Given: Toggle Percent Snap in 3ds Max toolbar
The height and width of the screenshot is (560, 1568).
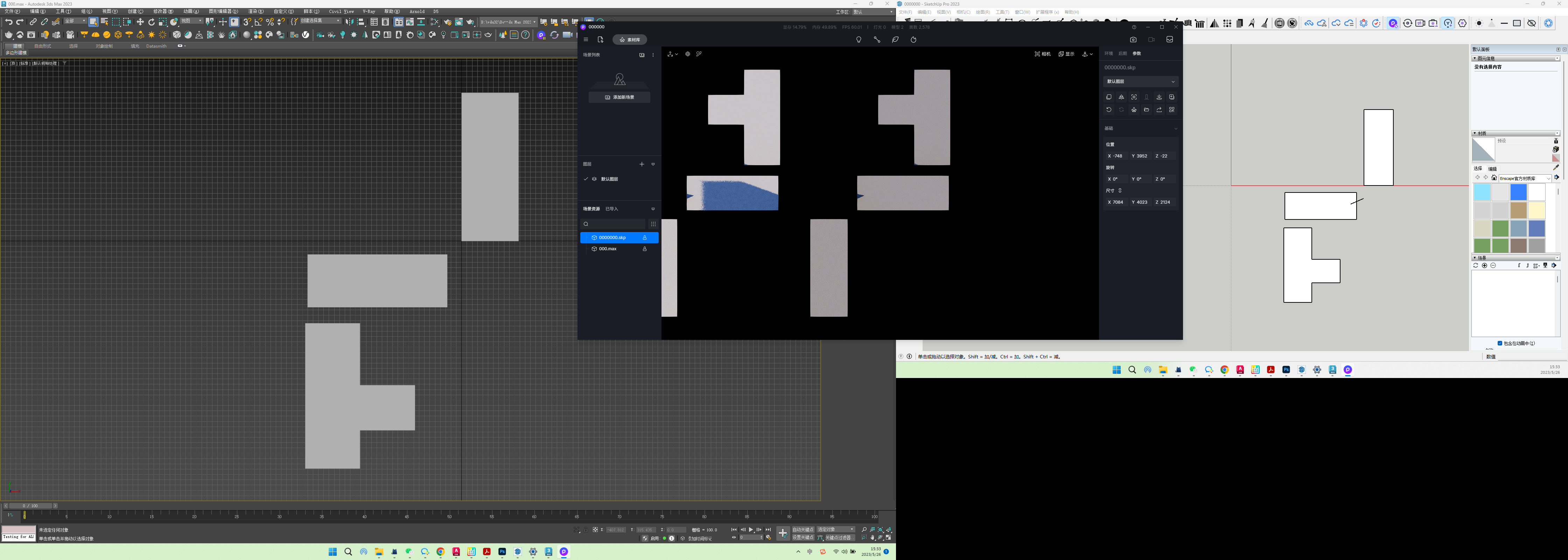Looking at the screenshot, I should [x=269, y=22].
